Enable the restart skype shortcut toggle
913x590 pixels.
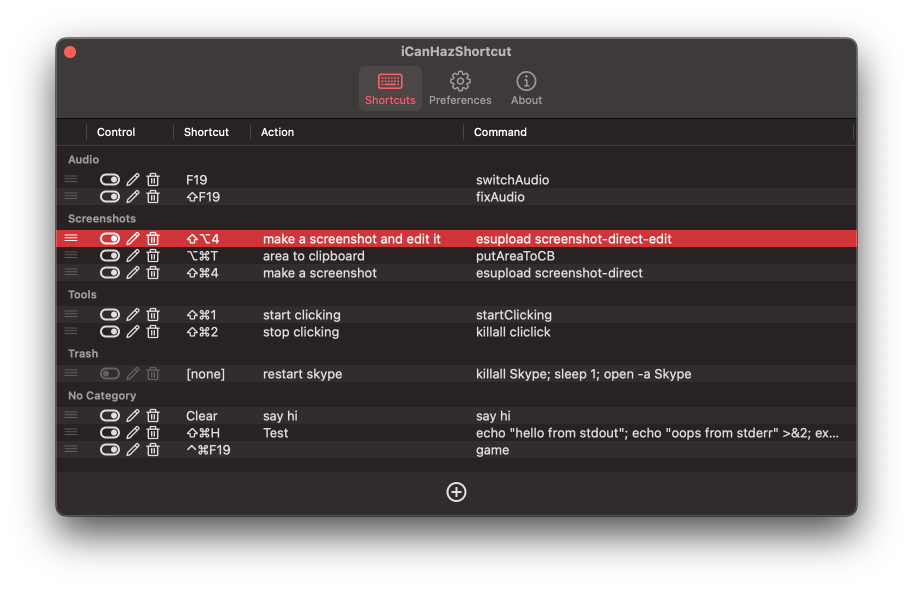pyautogui.click(x=109, y=373)
